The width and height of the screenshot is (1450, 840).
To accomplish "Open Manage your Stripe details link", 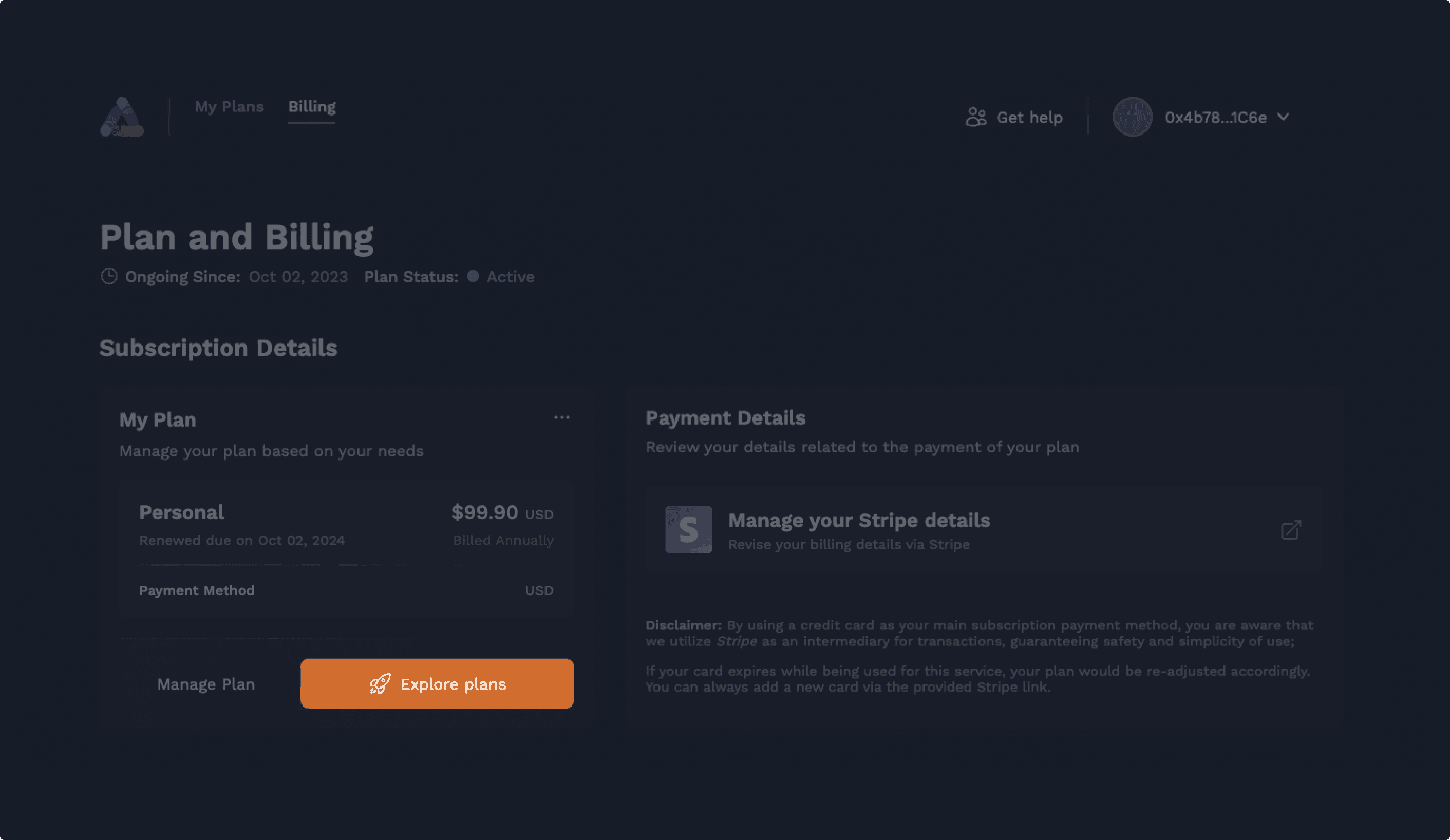I will (x=858, y=521).
